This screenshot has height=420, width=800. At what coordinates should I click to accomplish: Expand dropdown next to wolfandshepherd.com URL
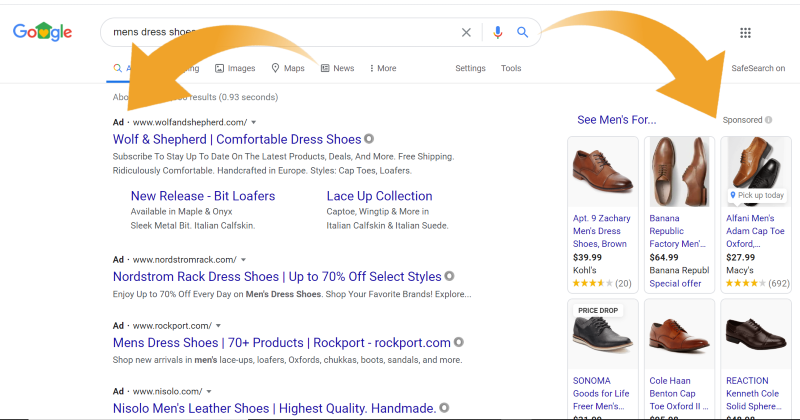click(x=254, y=122)
